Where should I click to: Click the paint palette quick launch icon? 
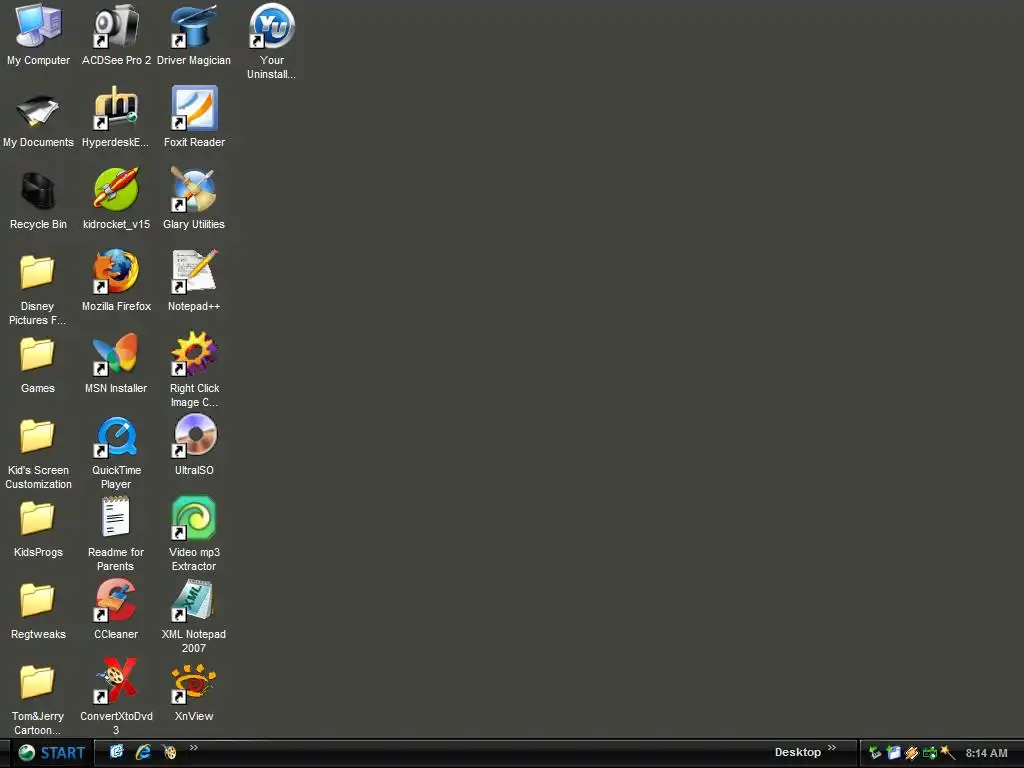pyautogui.click(x=170, y=752)
